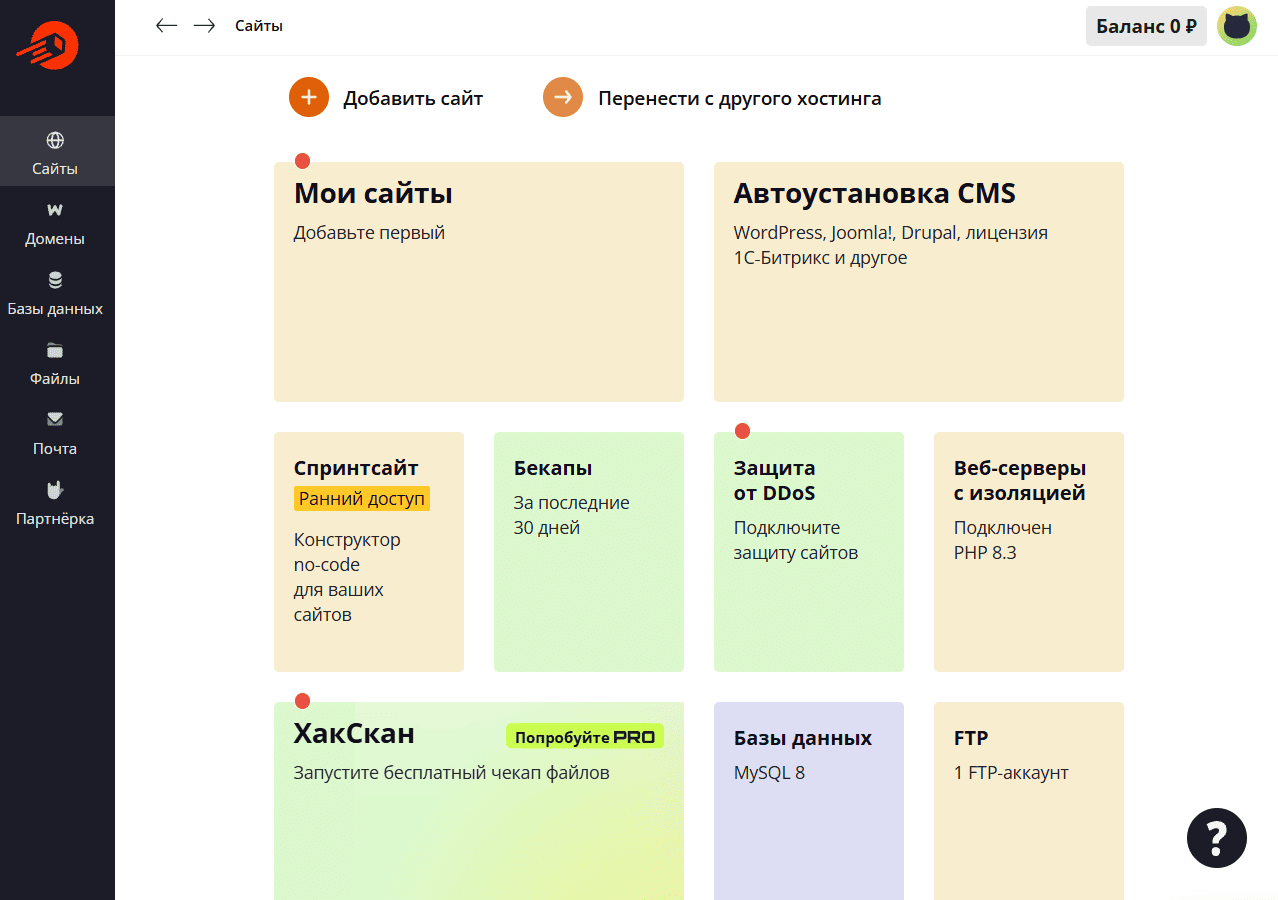
Task: Open the Сайты globe icon in the sidebar
Action: pos(55,140)
